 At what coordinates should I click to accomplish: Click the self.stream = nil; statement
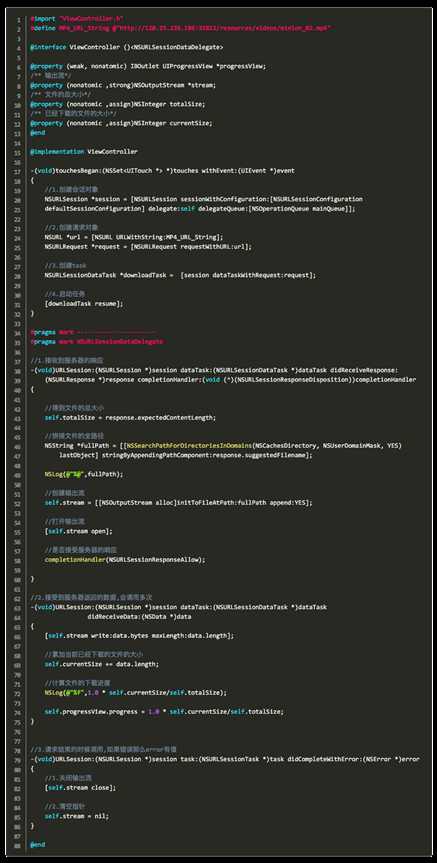coord(77,816)
